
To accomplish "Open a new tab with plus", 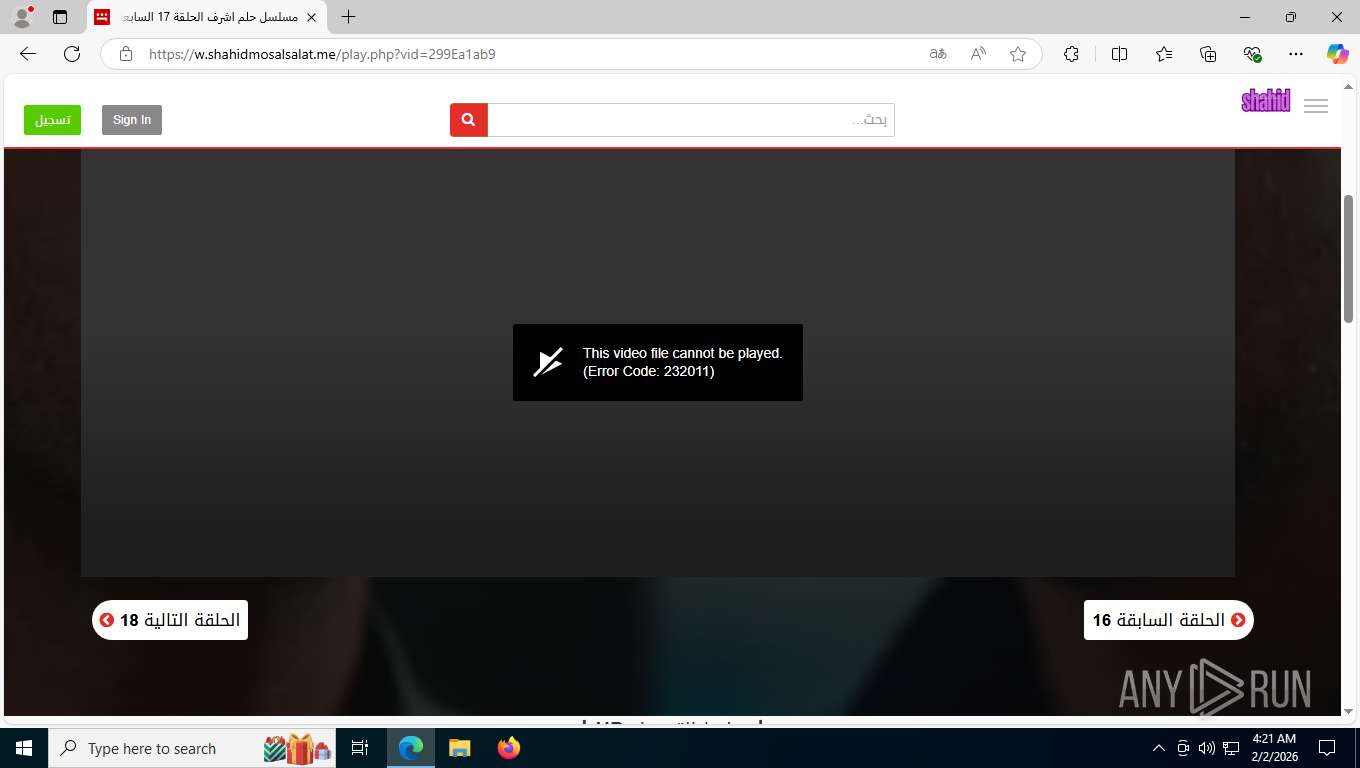I will pos(348,17).
